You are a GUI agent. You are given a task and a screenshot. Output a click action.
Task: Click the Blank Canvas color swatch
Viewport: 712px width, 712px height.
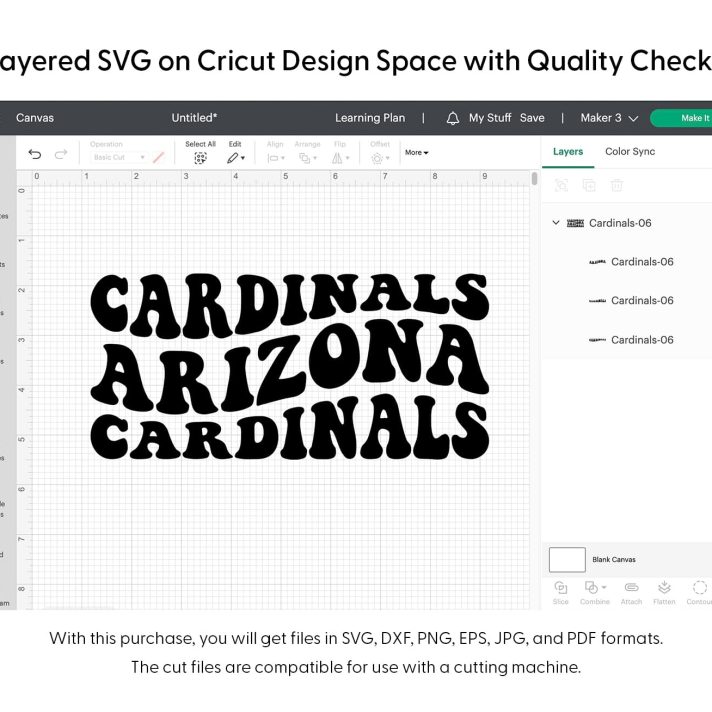[567, 559]
